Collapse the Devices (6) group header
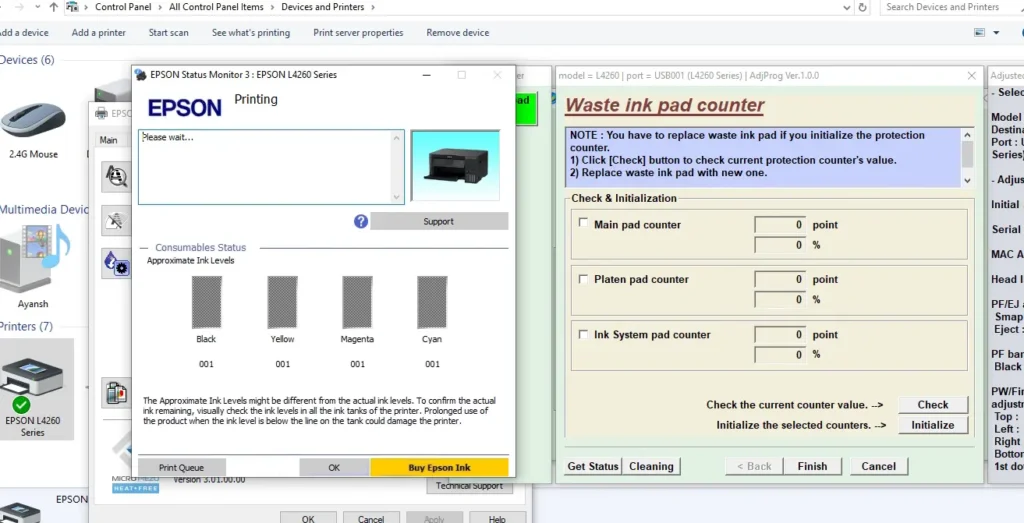This screenshot has width=1024, height=523. click(27, 59)
